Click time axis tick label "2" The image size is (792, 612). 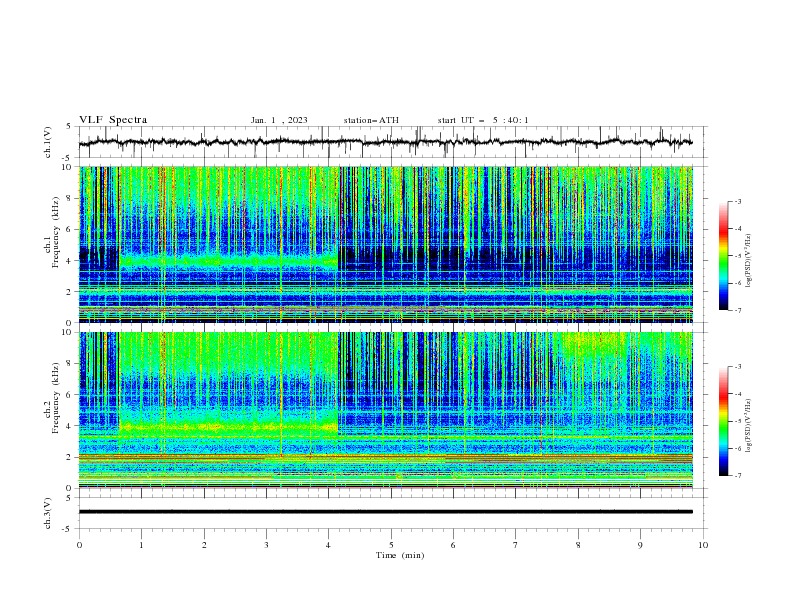(204, 545)
